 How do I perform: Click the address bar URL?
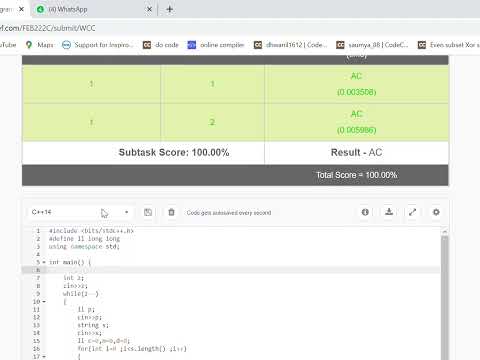coord(48,28)
